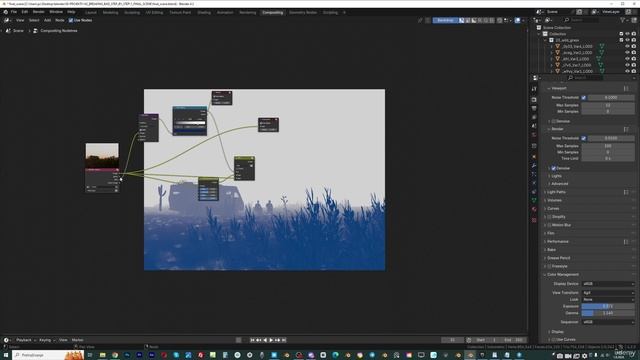Enable the Motion Blur checkbox
Screen dimensions: 640x360
pyautogui.click(x=549, y=225)
